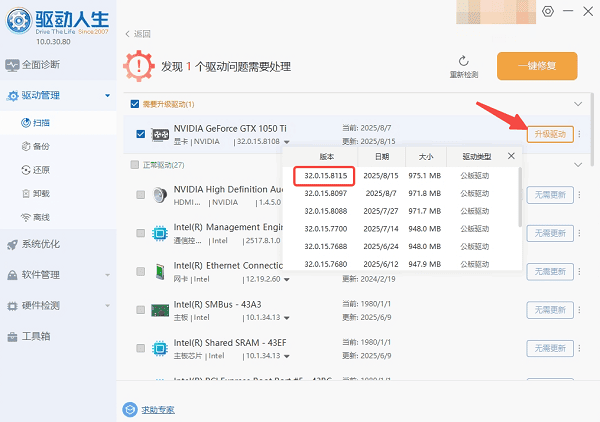Collapse the 需要升级驱动 section chevron
This screenshot has height=422, width=600.
[x=577, y=104]
